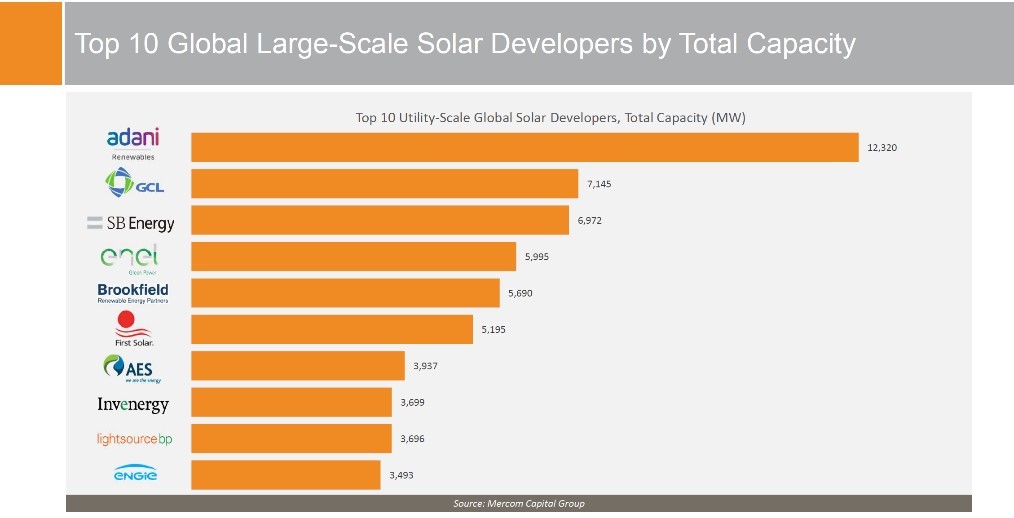
Task: Click the Invenergy logo
Action: 133,405
